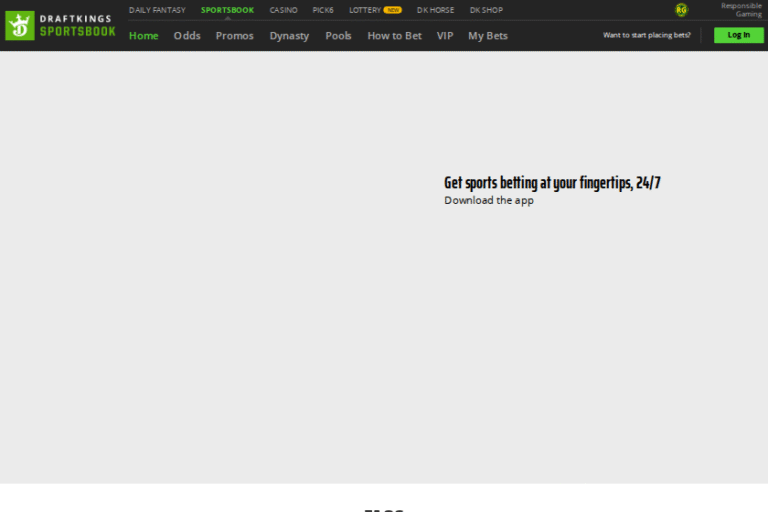Open the Lottery section

[x=364, y=10]
